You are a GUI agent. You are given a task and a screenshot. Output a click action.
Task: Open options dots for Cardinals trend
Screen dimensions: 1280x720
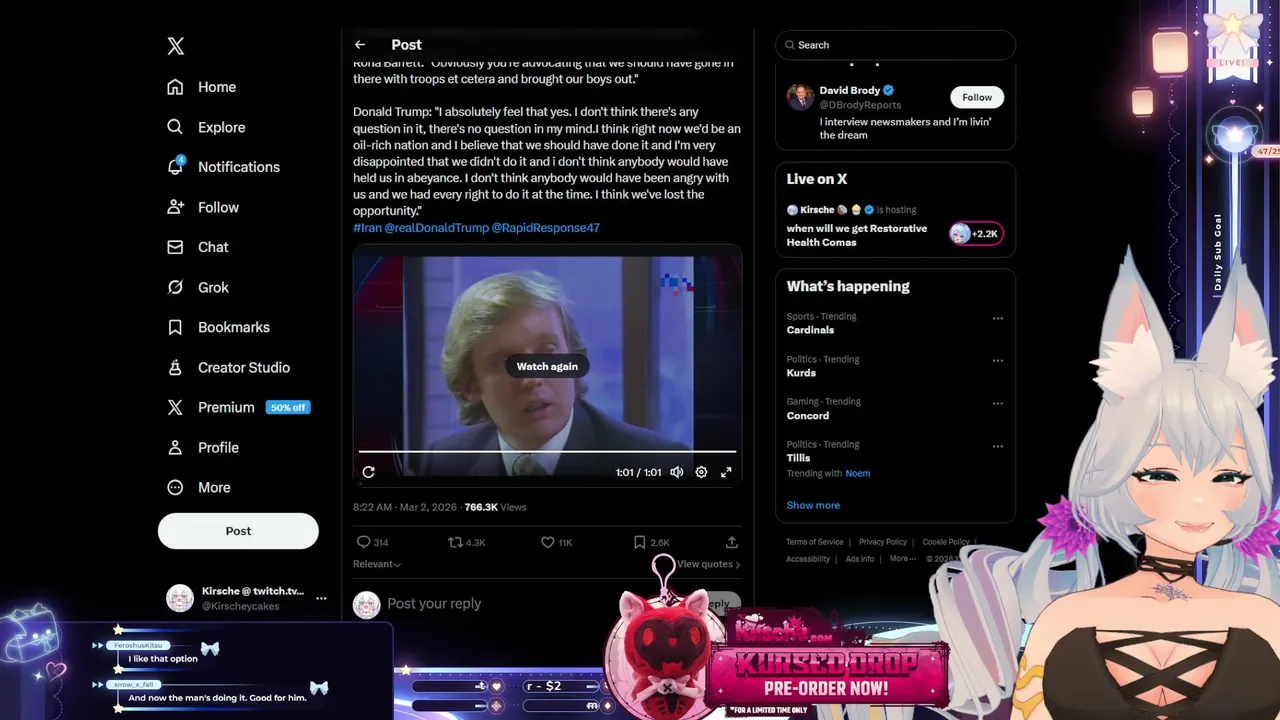pyautogui.click(x=998, y=318)
